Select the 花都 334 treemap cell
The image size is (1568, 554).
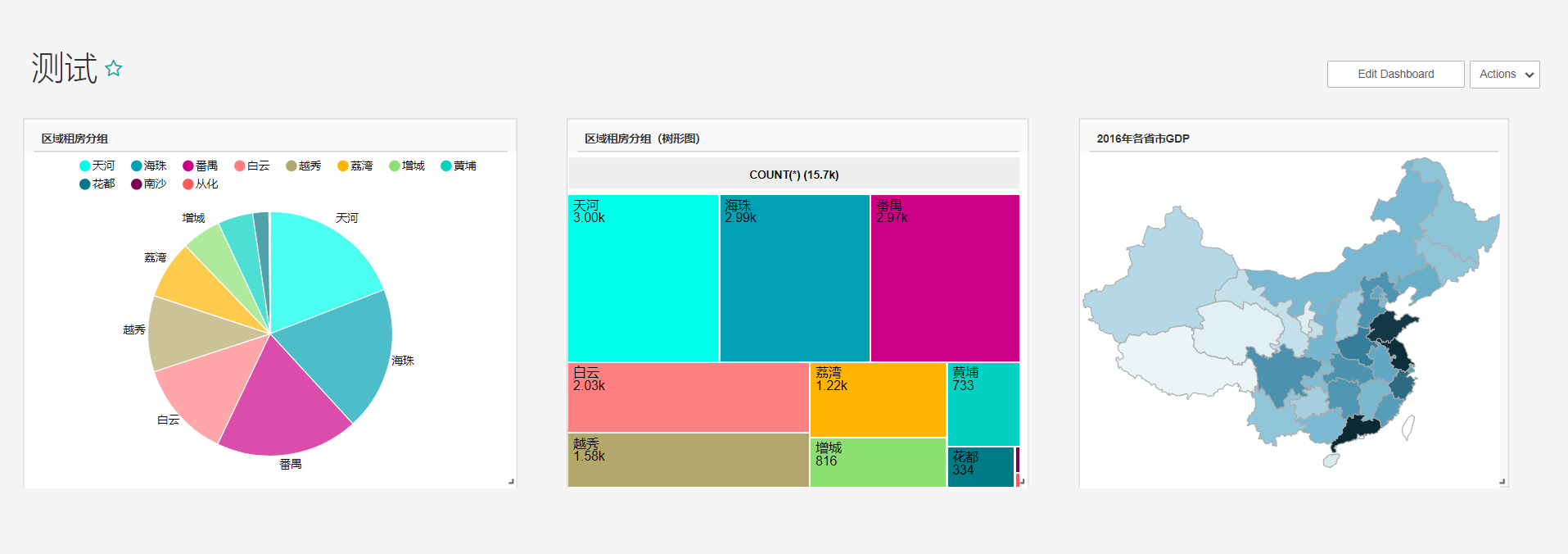981,467
